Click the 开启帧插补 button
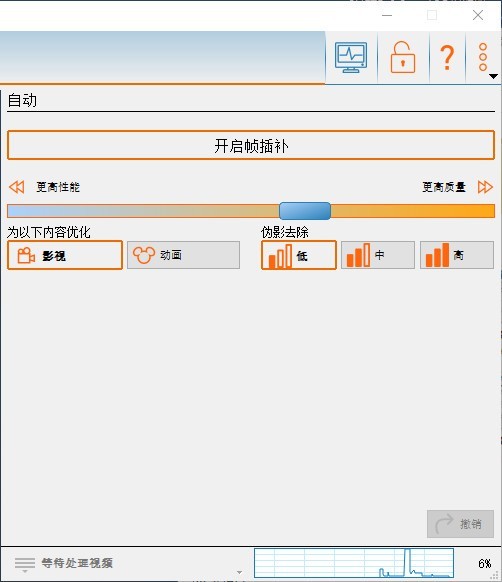 coord(251,145)
